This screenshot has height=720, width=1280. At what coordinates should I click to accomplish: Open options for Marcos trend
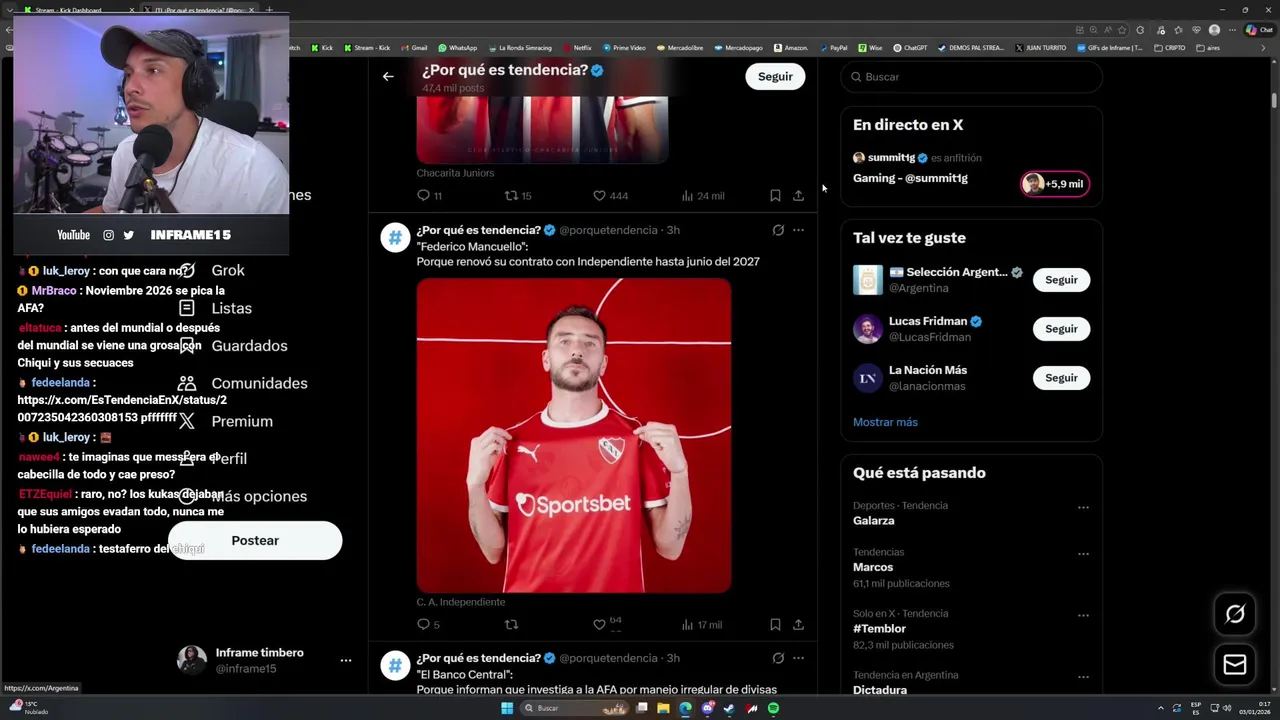(1083, 554)
